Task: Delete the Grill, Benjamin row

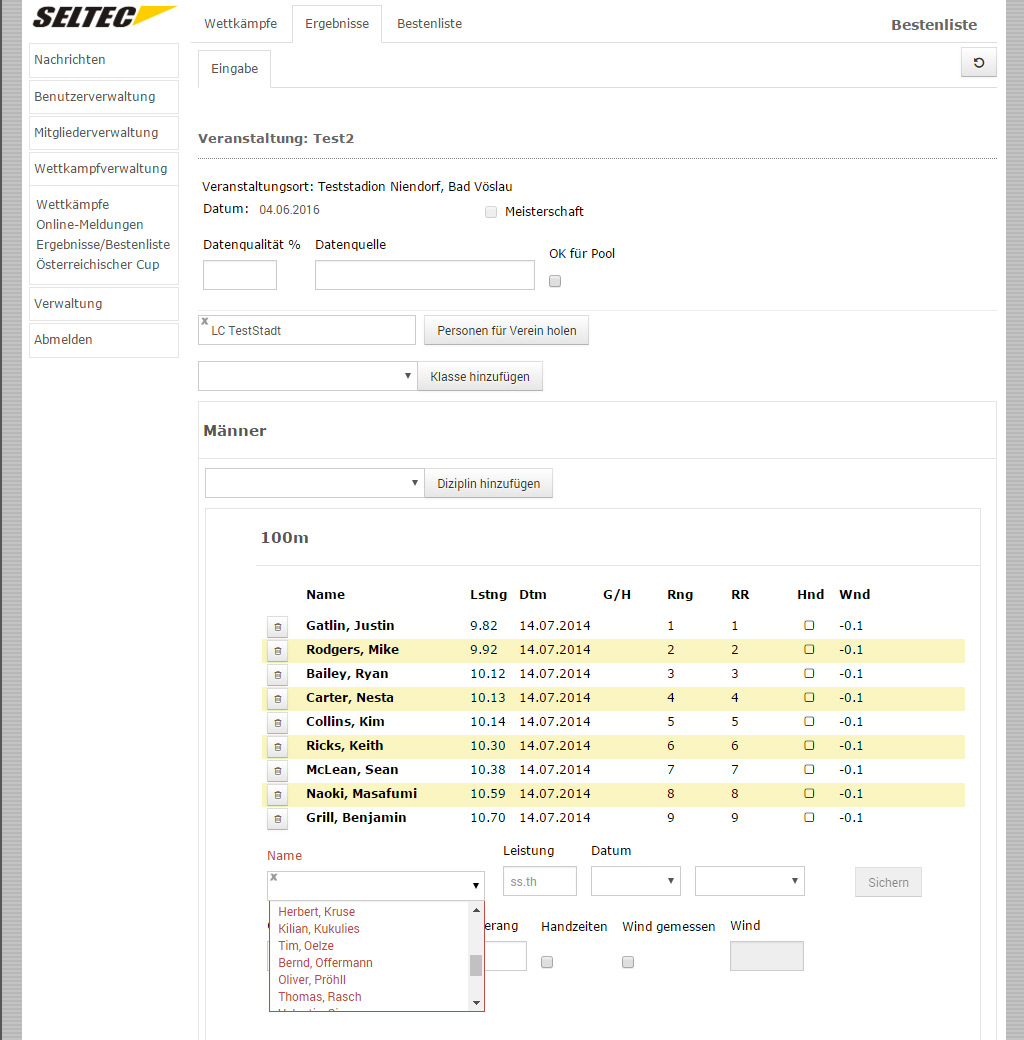Action: pyautogui.click(x=277, y=819)
